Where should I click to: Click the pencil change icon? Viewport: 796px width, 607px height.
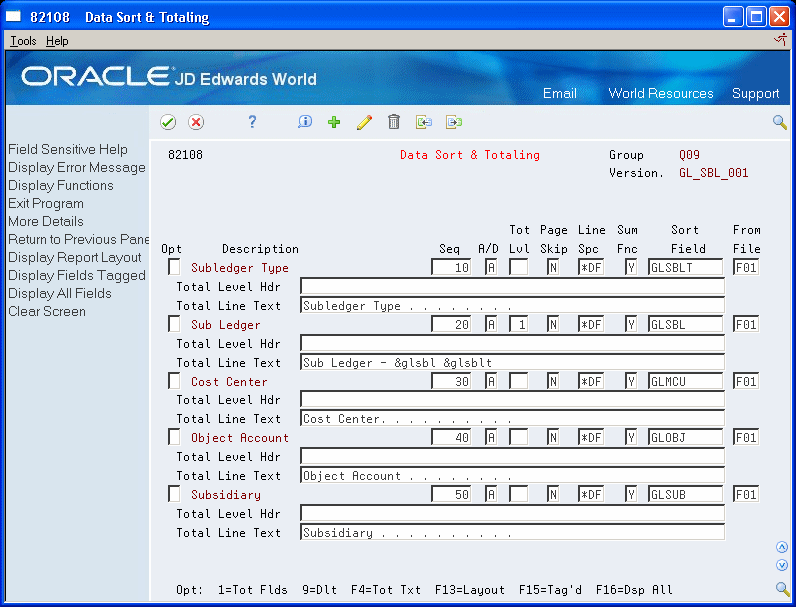[364, 122]
